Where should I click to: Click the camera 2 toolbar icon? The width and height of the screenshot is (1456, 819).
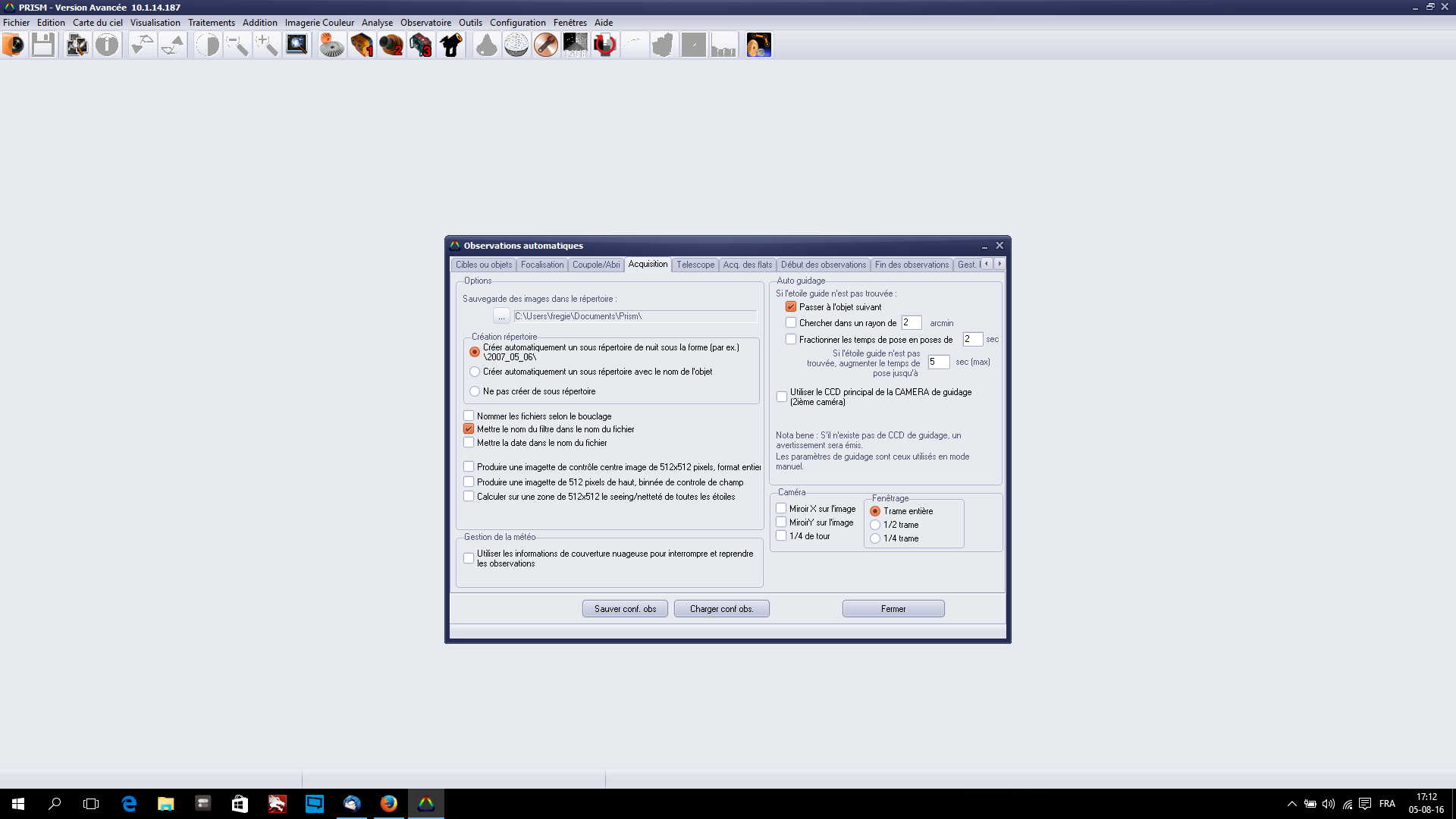pos(391,45)
